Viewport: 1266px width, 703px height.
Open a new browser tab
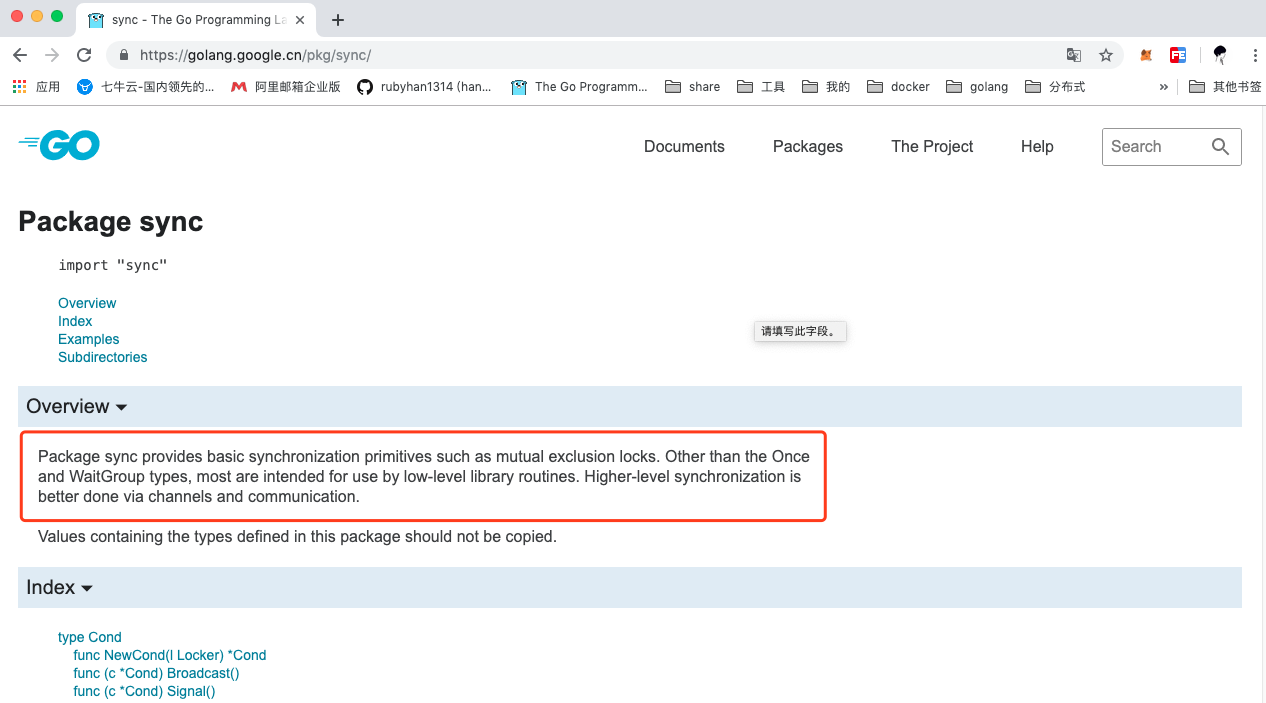coord(338,20)
